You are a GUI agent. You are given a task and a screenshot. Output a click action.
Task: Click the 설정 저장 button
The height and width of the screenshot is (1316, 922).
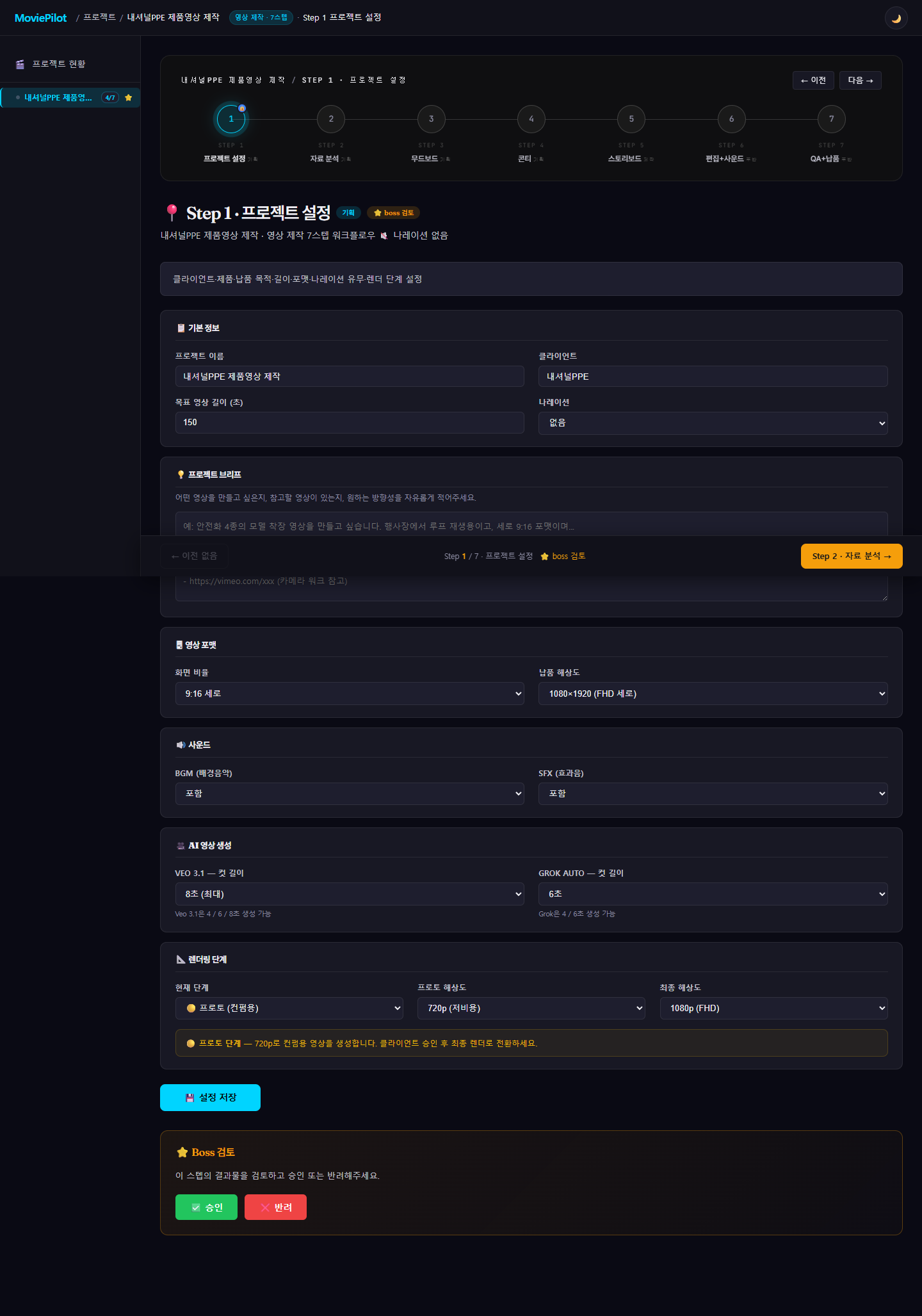point(210,1098)
